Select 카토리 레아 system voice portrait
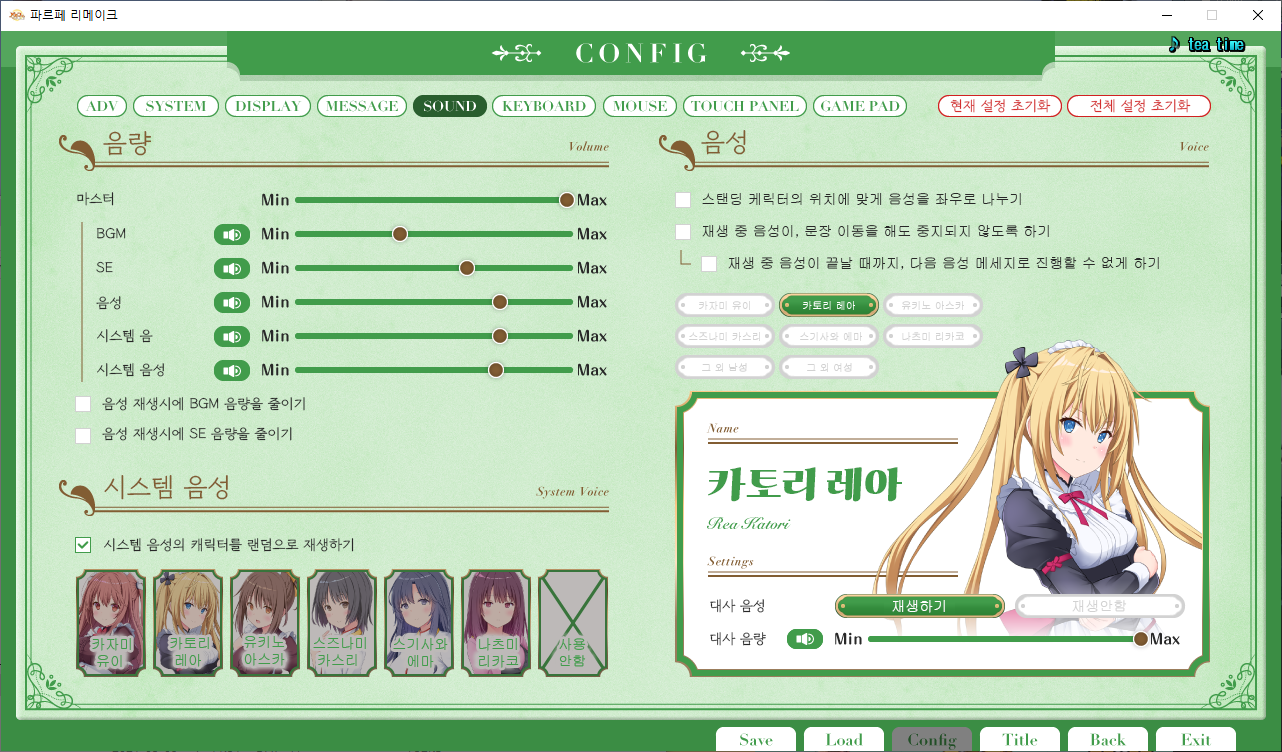Viewport: 1282px width, 752px height. 188,622
